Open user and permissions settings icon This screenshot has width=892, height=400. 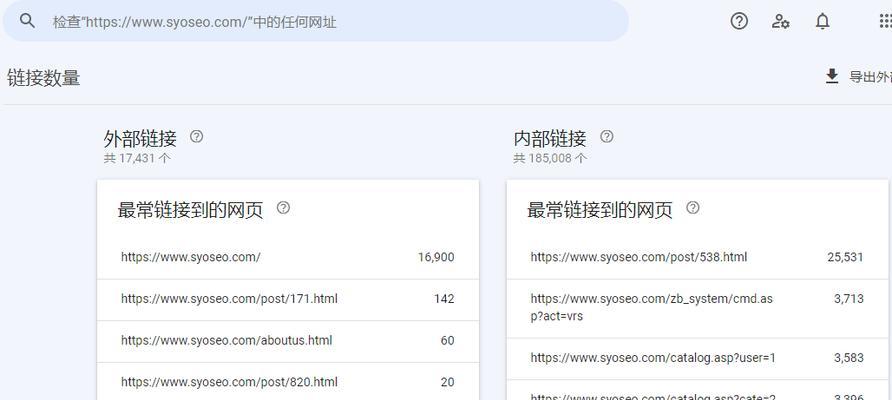[780, 22]
